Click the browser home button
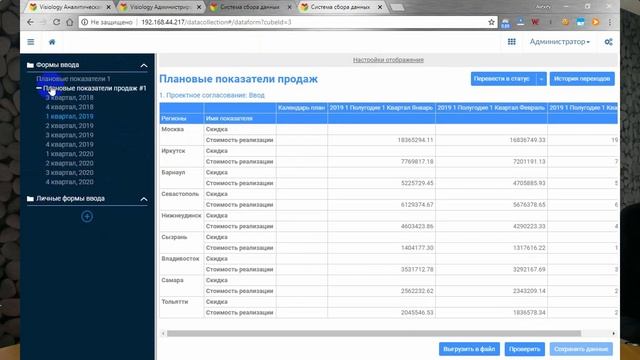The image size is (640, 360). (x=70, y=22)
